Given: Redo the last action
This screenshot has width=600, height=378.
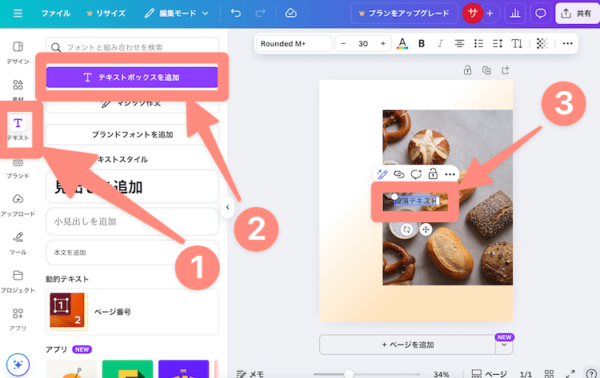Looking at the screenshot, I should coord(260,13).
